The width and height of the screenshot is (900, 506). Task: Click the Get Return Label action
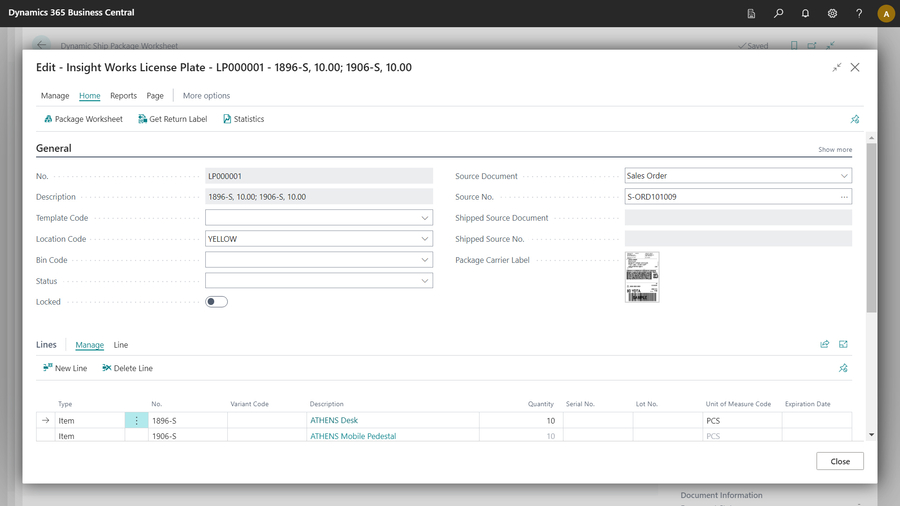pos(172,119)
